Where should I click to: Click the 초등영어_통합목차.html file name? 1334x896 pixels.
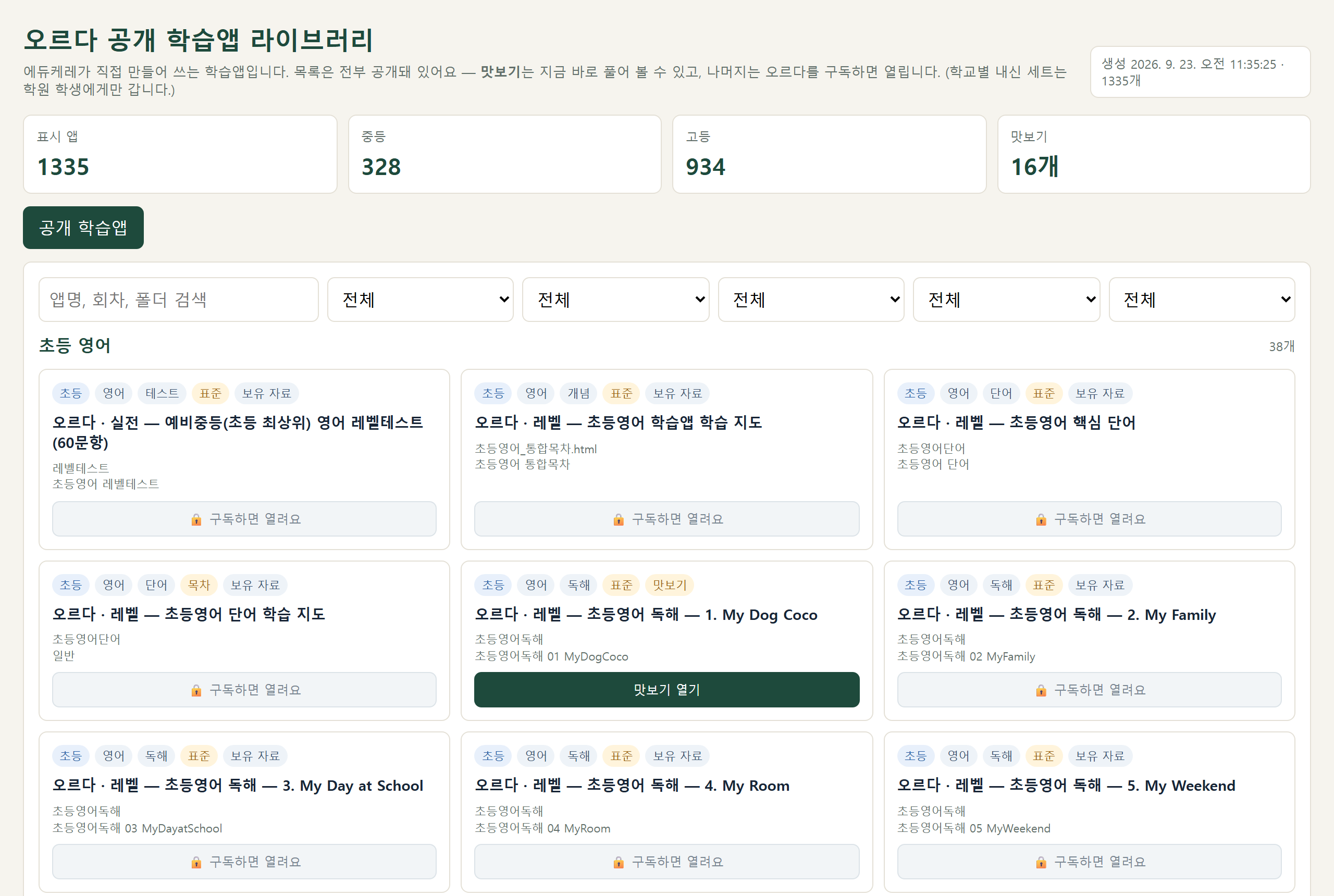pos(536,449)
